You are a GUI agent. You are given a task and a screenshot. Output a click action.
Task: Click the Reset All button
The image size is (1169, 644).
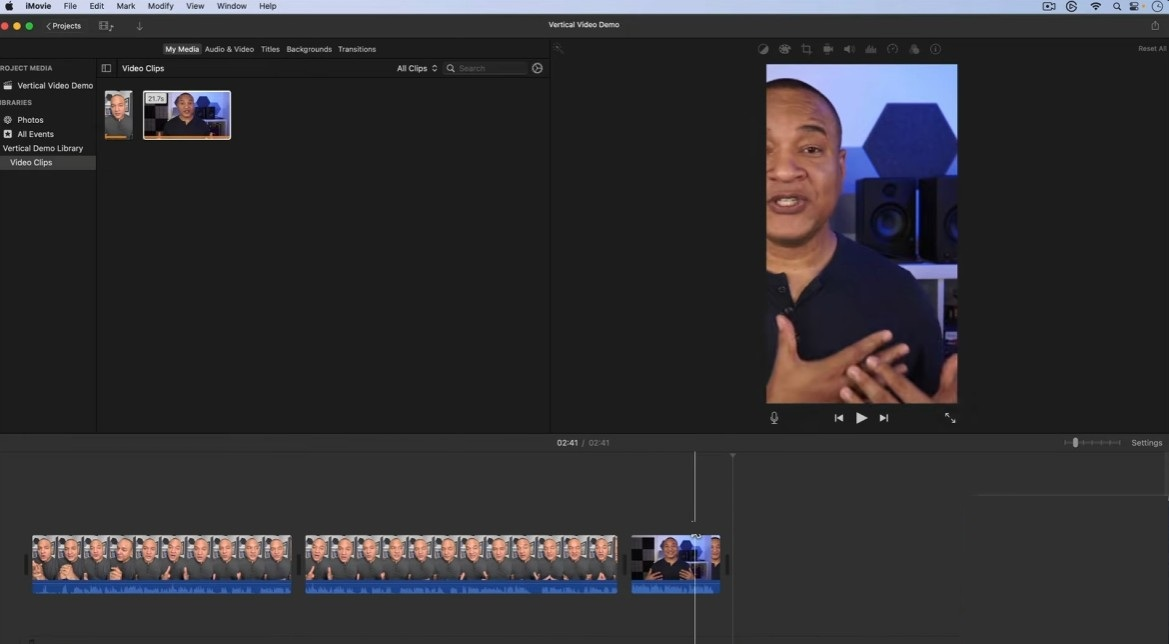coord(1152,48)
